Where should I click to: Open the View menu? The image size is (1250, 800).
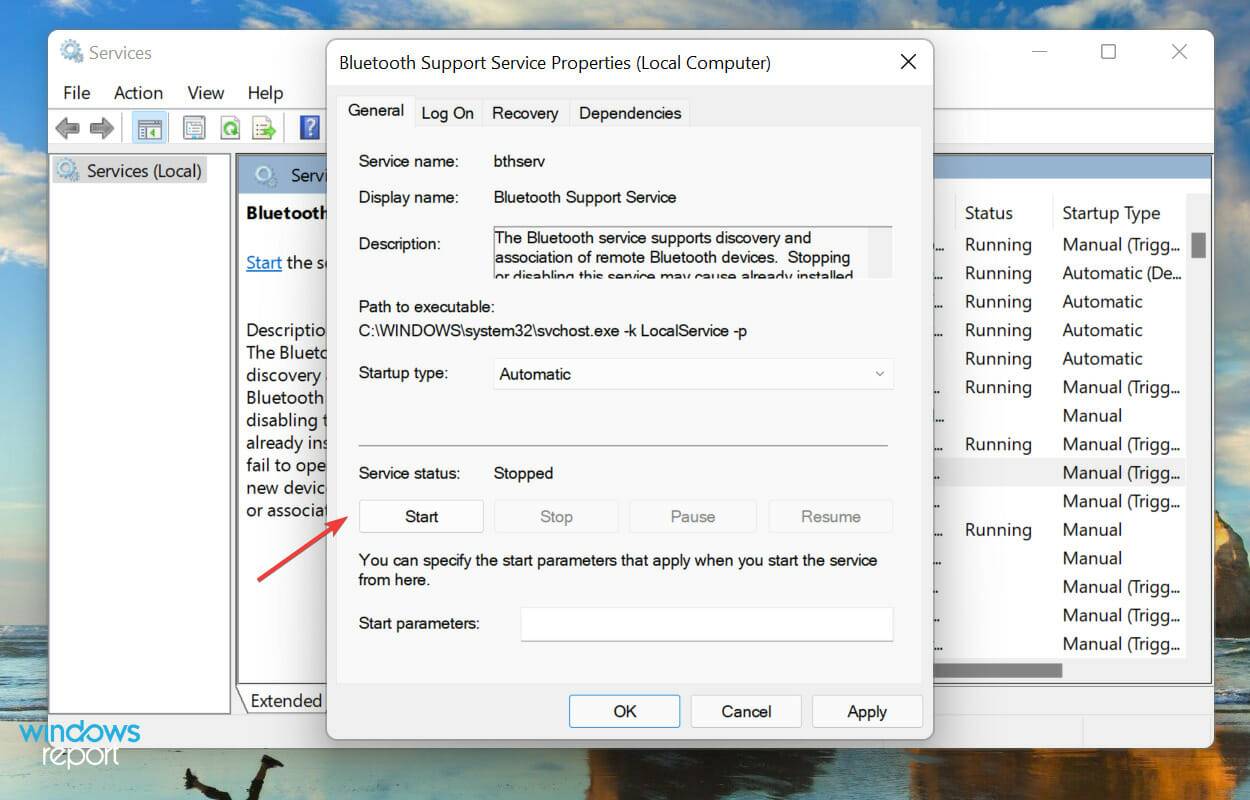click(205, 92)
